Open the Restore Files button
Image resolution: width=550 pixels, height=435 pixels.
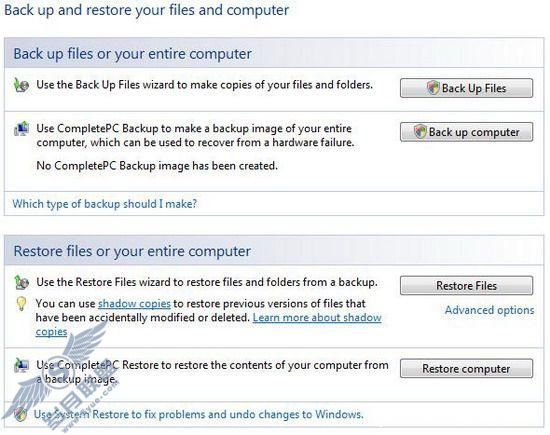tap(466, 286)
